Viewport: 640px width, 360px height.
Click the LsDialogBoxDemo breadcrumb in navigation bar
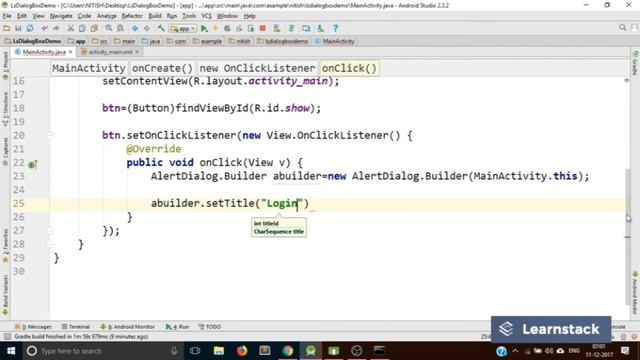[33, 41]
